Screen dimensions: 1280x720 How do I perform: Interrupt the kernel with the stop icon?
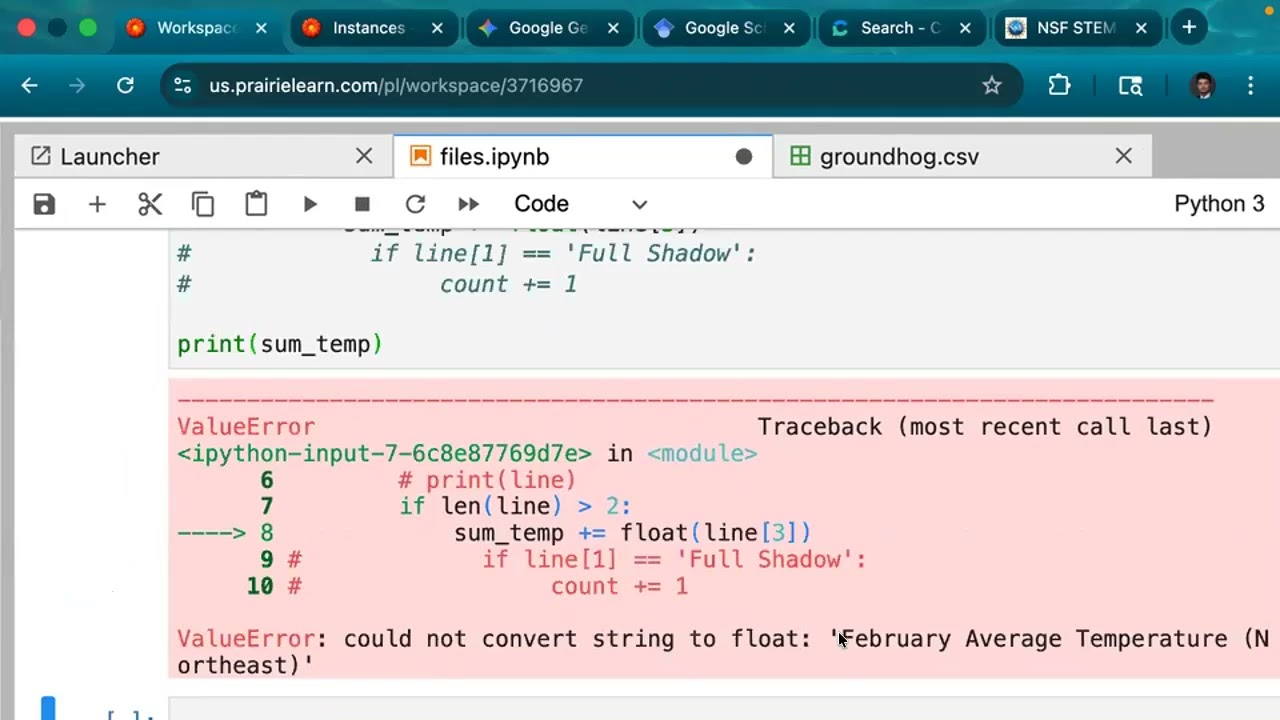[362, 204]
